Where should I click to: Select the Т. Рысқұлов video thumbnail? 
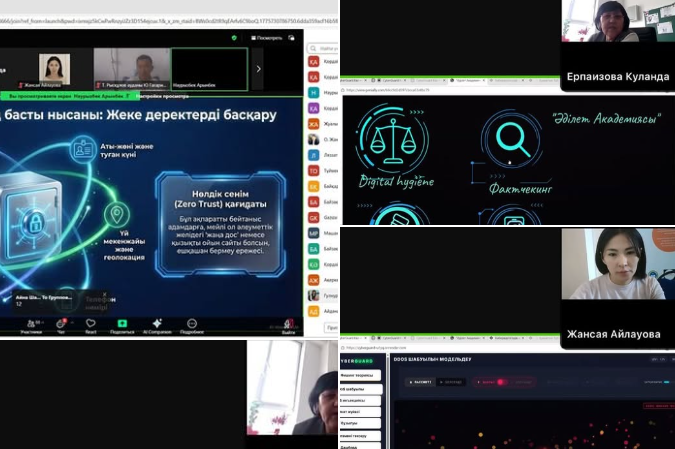coord(132,69)
